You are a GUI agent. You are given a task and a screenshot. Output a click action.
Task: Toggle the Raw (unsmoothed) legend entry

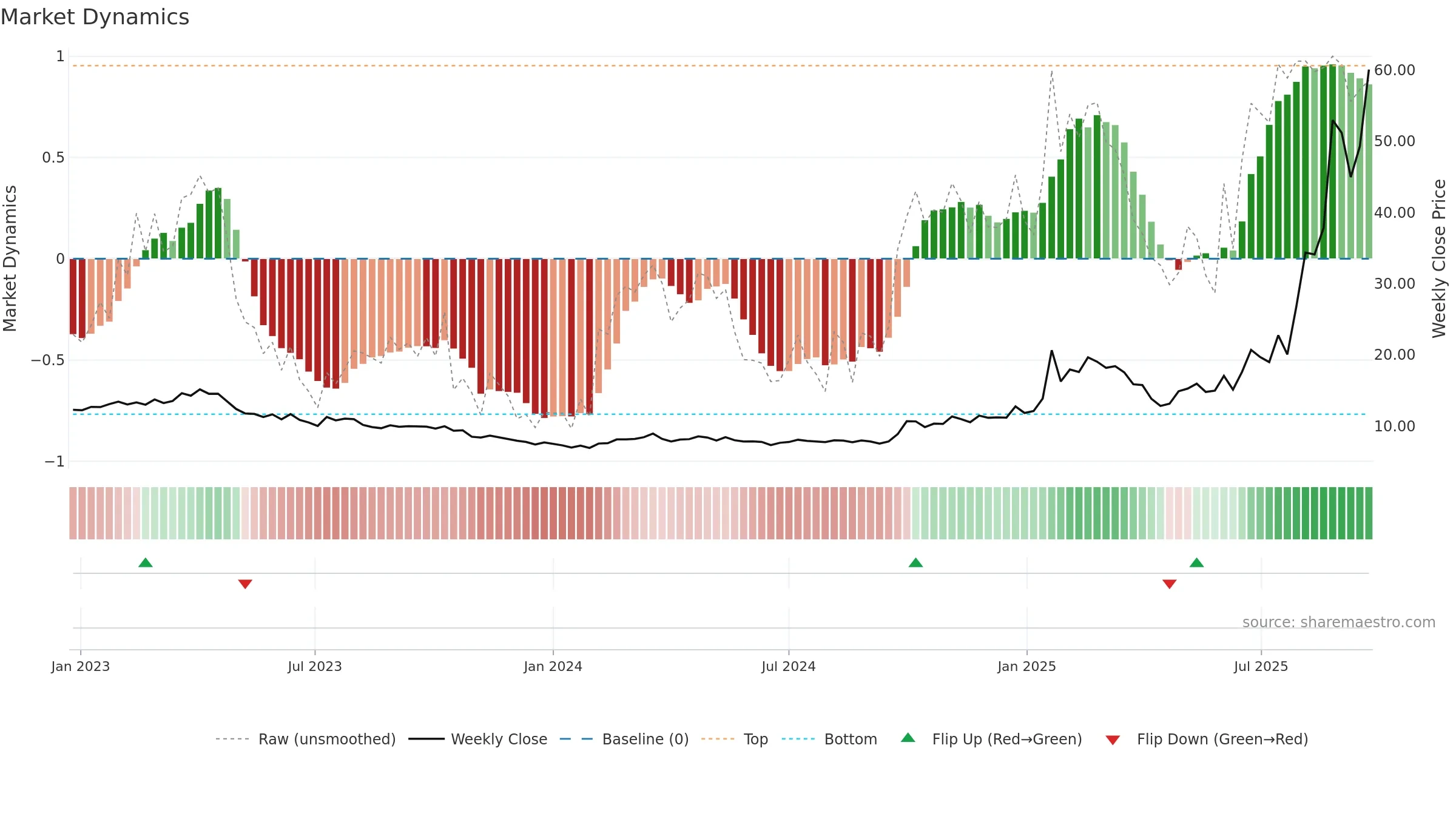[x=306, y=739]
